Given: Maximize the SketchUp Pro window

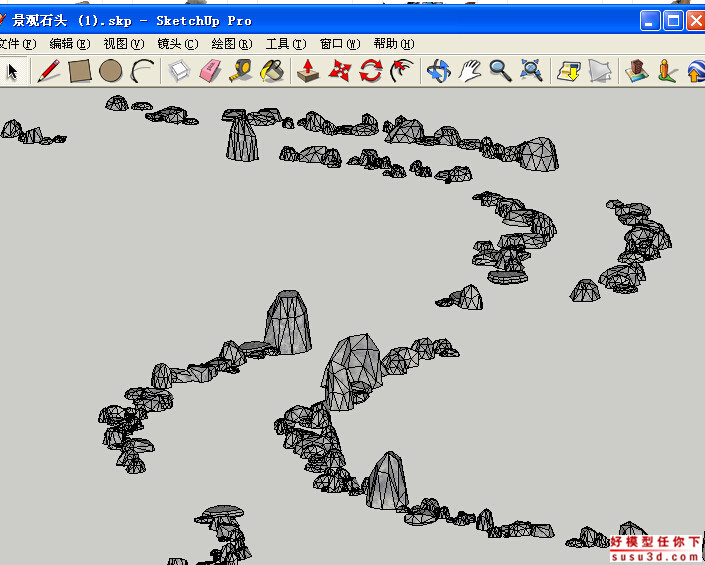Looking at the screenshot, I should coord(673,21).
